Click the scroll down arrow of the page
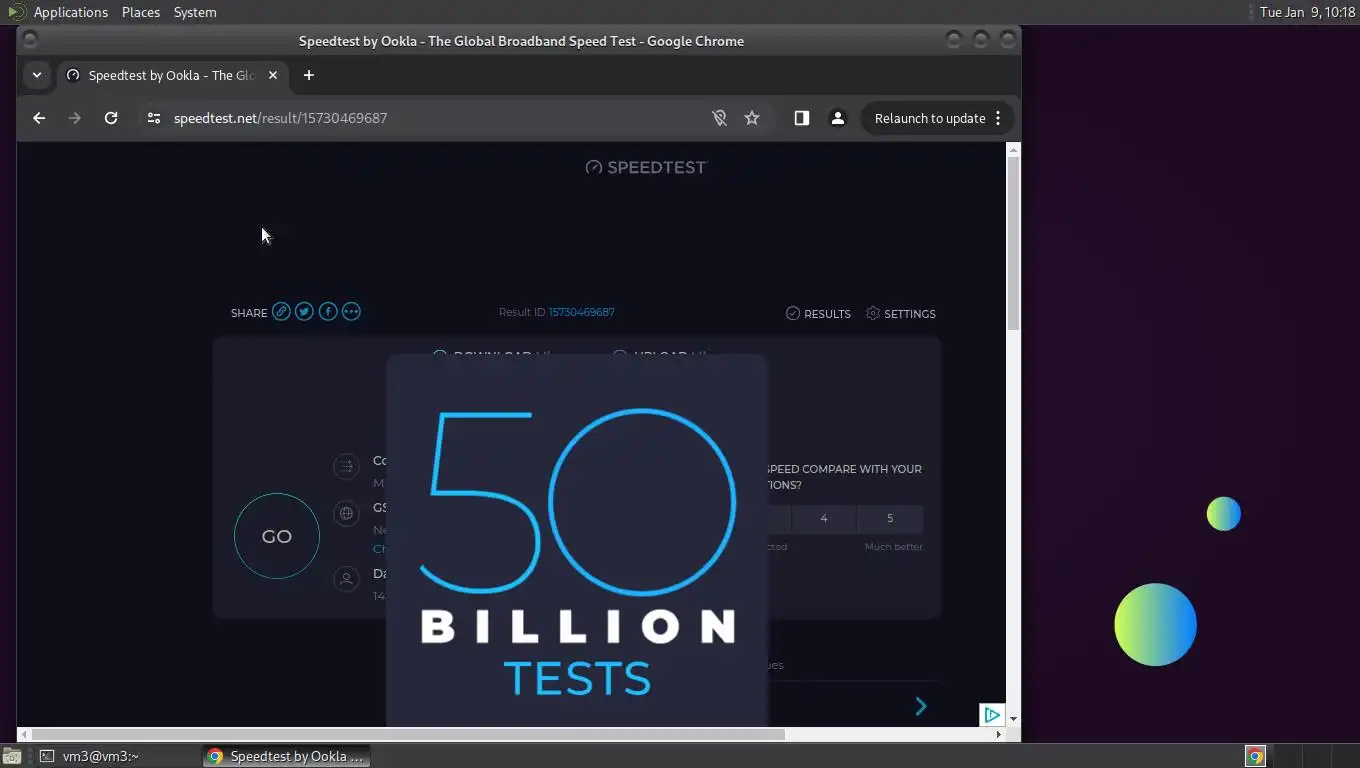The image size is (1360, 768). [x=1013, y=719]
